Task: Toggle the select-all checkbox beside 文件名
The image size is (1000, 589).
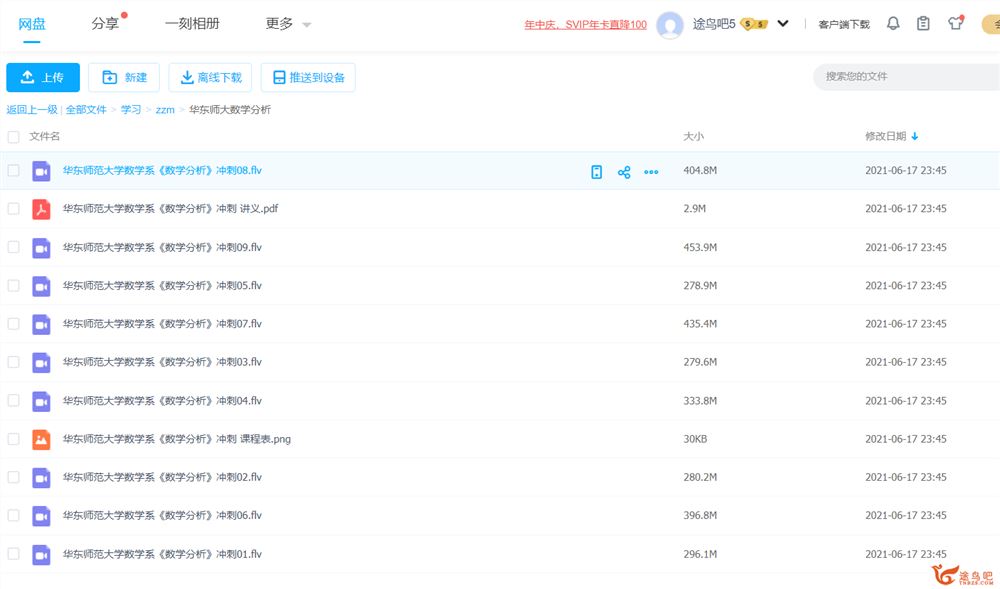Action: click(13, 136)
